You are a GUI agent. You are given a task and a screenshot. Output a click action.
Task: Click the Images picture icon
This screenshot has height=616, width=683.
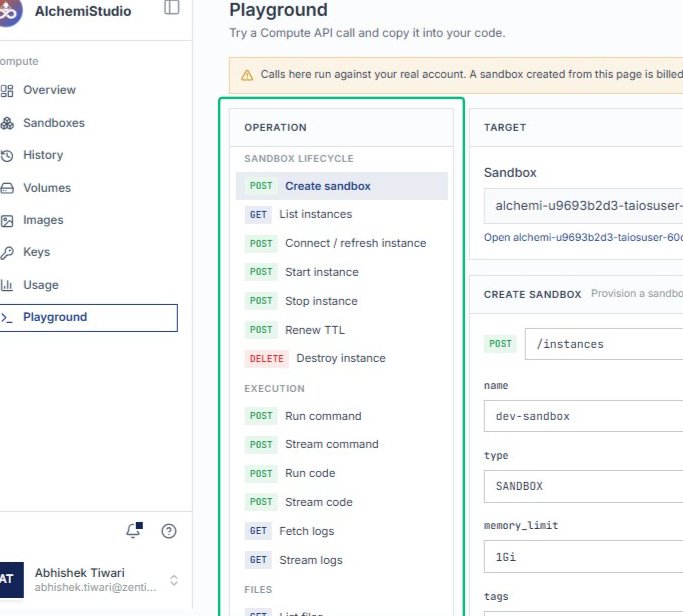[x=7, y=221]
